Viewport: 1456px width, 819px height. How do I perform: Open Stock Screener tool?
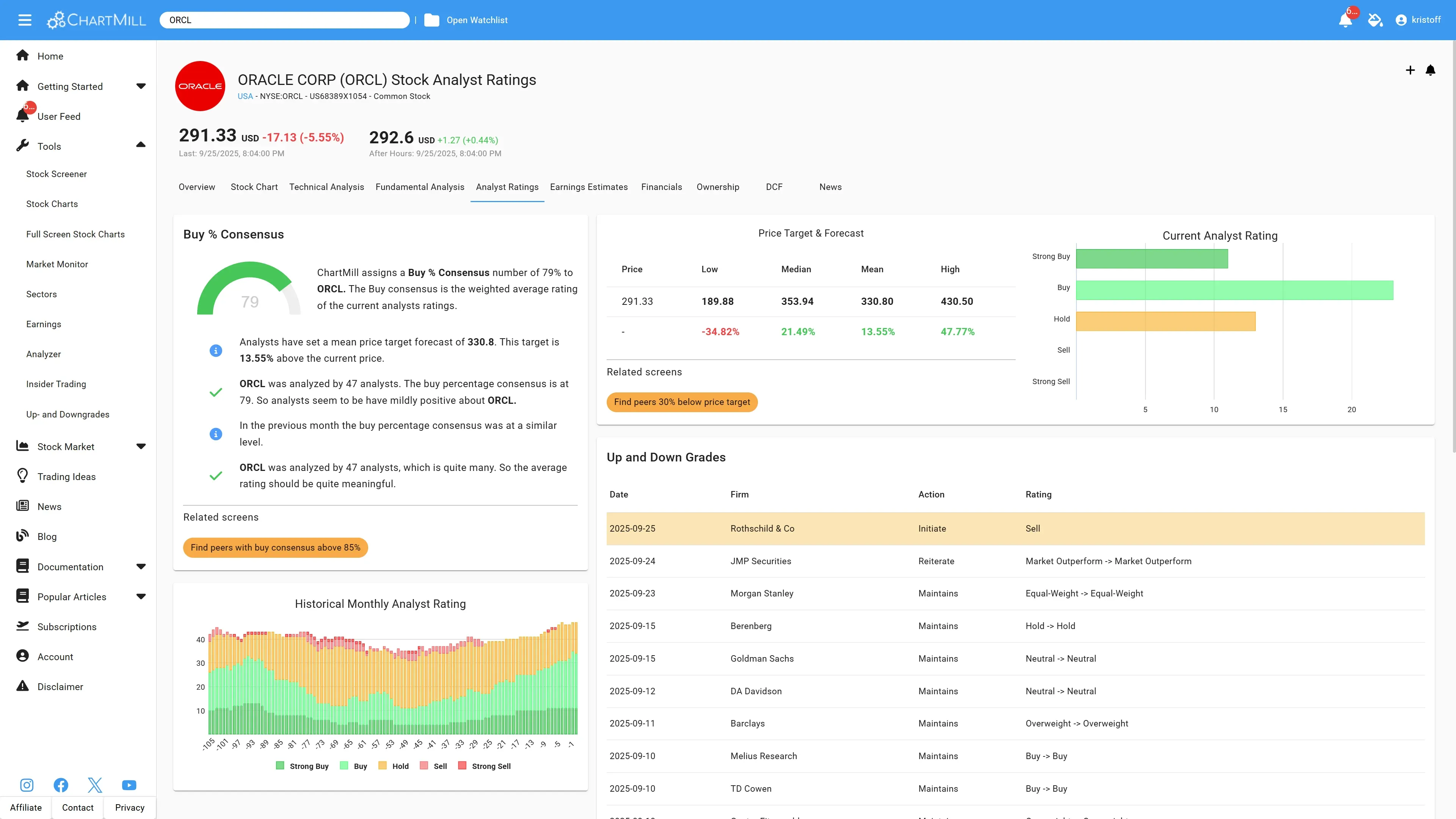pyautogui.click(x=56, y=174)
